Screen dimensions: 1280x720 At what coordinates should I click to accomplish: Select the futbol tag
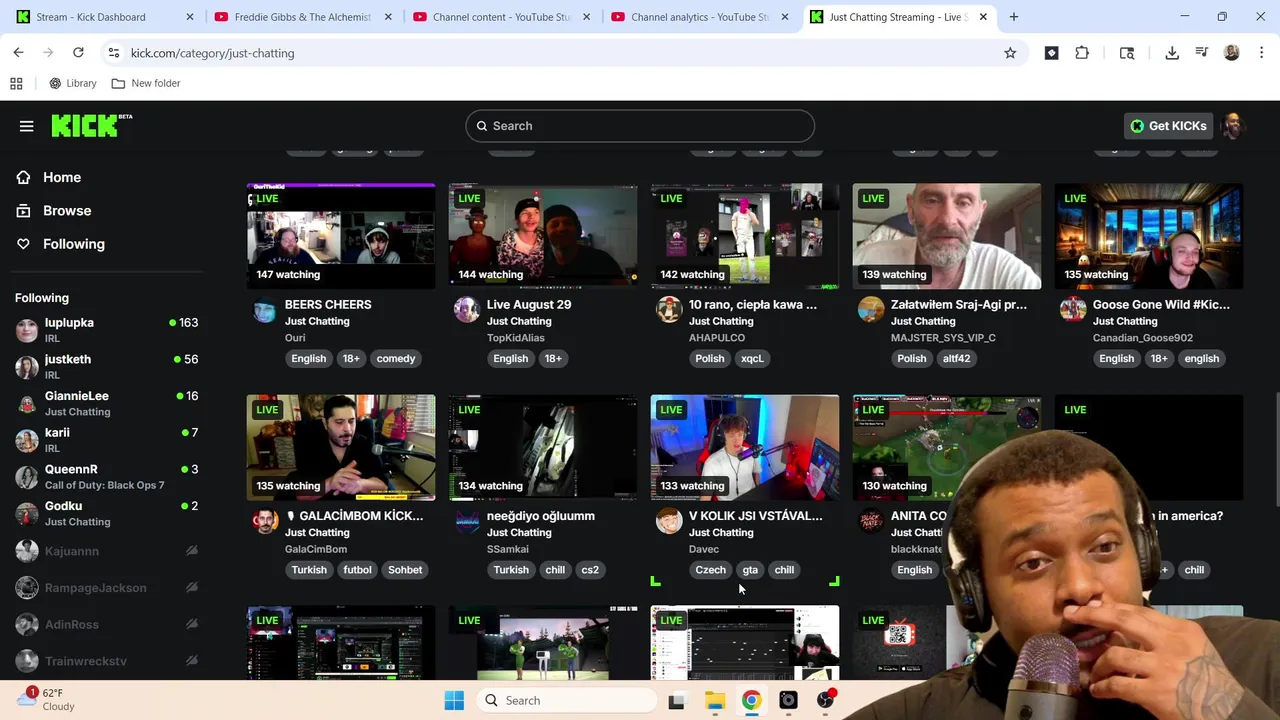tap(357, 569)
